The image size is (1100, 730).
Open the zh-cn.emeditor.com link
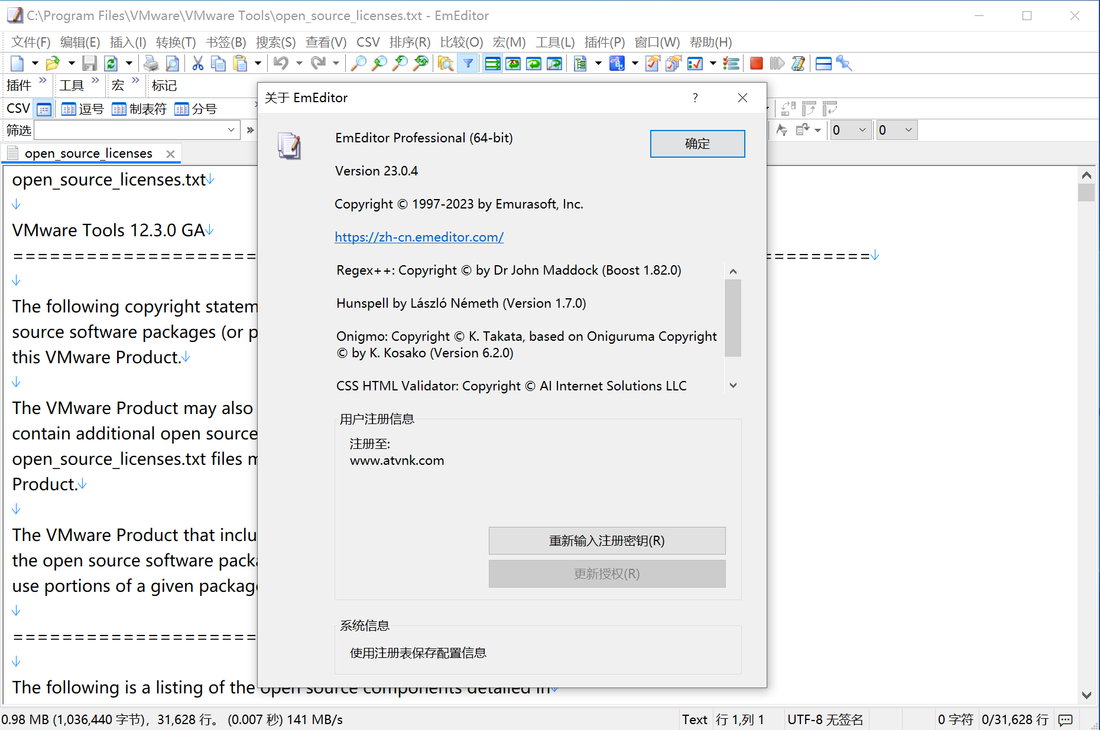(x=419, y=237)
